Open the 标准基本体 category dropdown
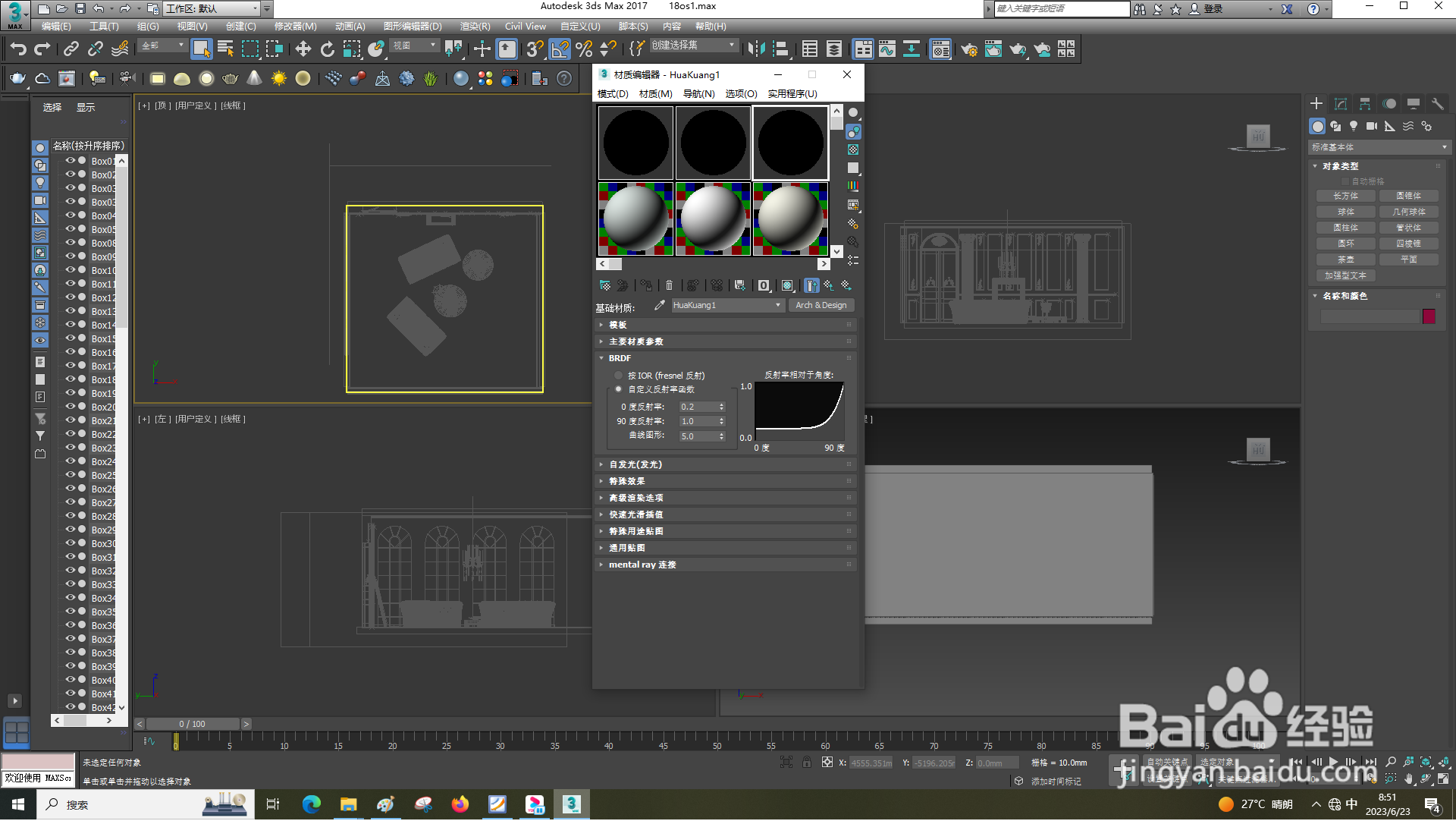 tap(1379, 147)
